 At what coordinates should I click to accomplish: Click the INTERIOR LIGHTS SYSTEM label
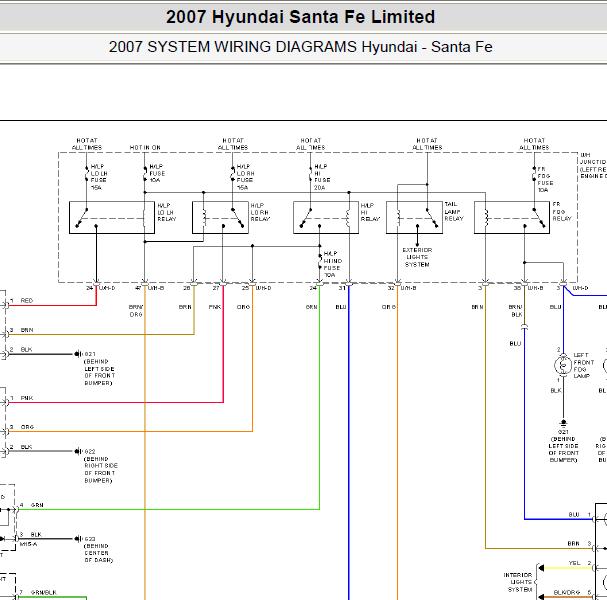pos(518,582)
